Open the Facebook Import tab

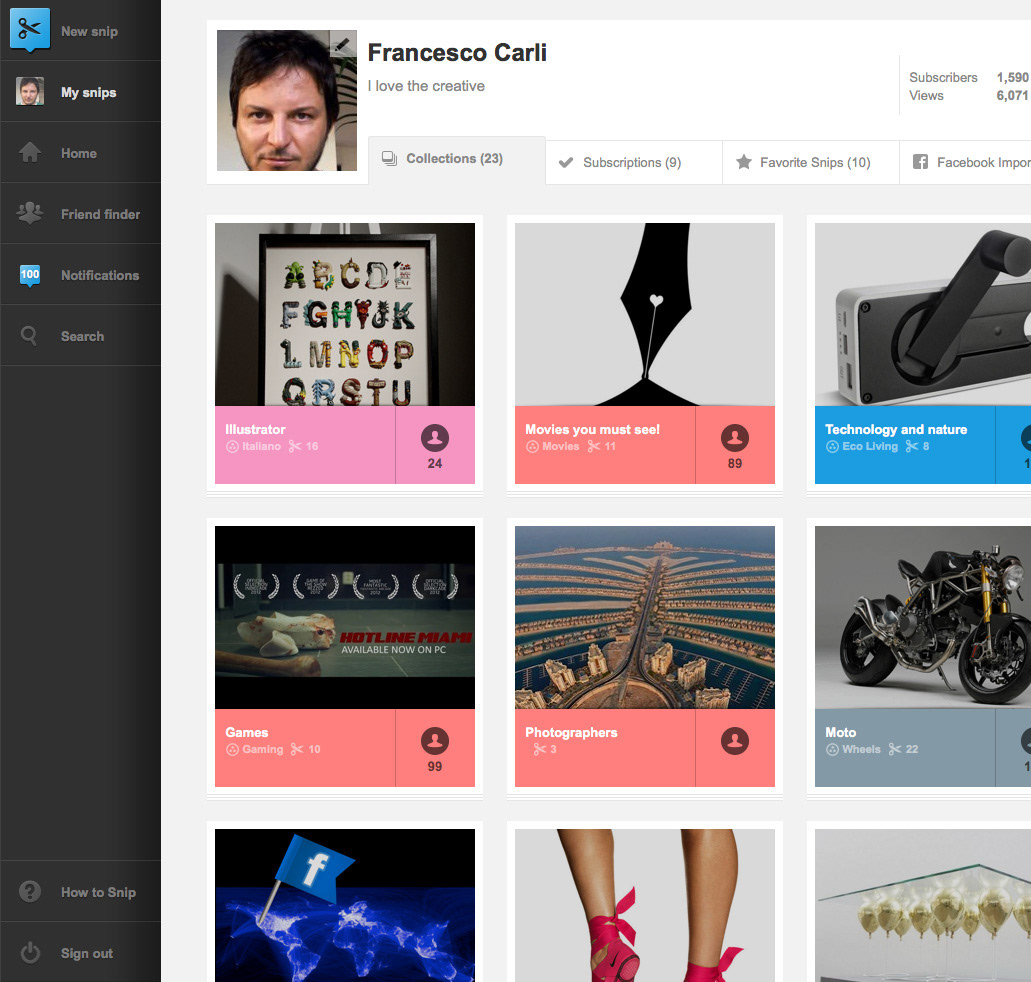[x=965, y=162]
